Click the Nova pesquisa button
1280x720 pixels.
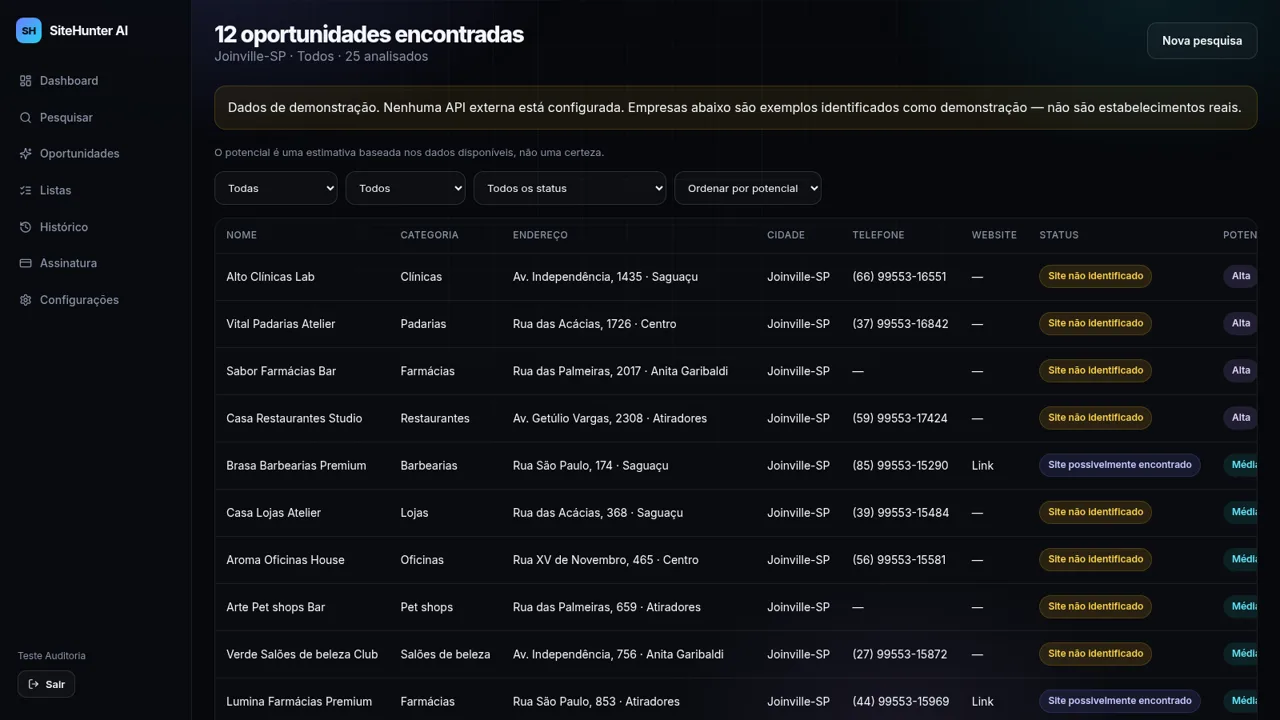click(1202, 41)
